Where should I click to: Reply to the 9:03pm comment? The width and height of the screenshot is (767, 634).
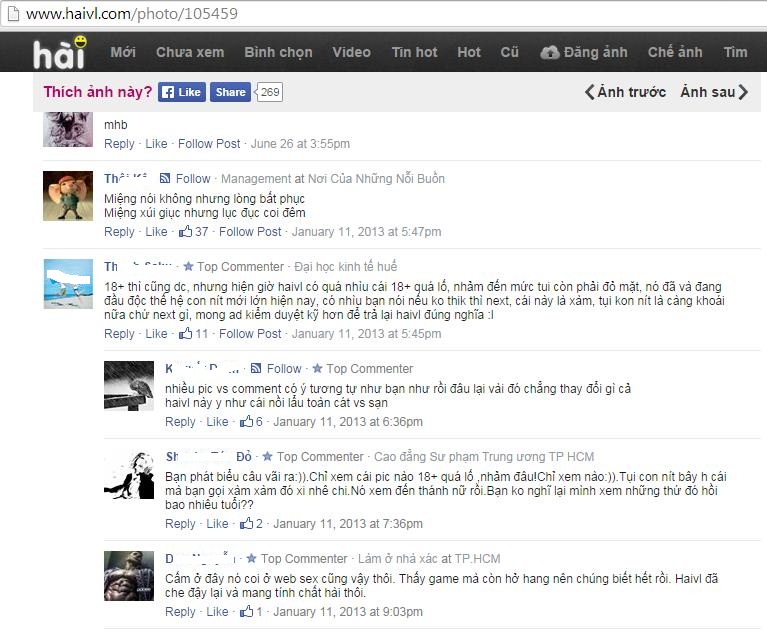[x=180, y=611]
